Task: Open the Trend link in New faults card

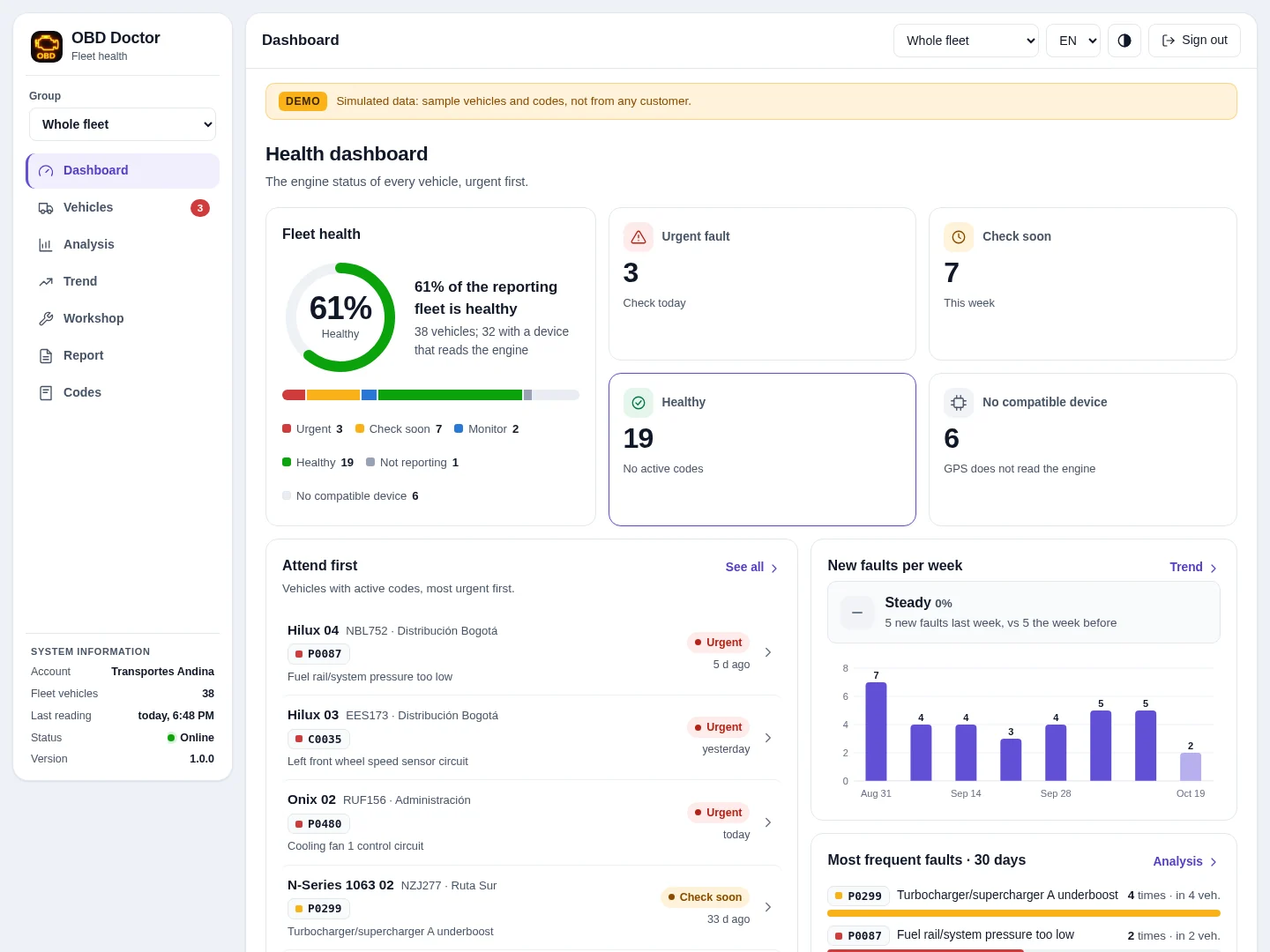Action: coord(1194,568)
